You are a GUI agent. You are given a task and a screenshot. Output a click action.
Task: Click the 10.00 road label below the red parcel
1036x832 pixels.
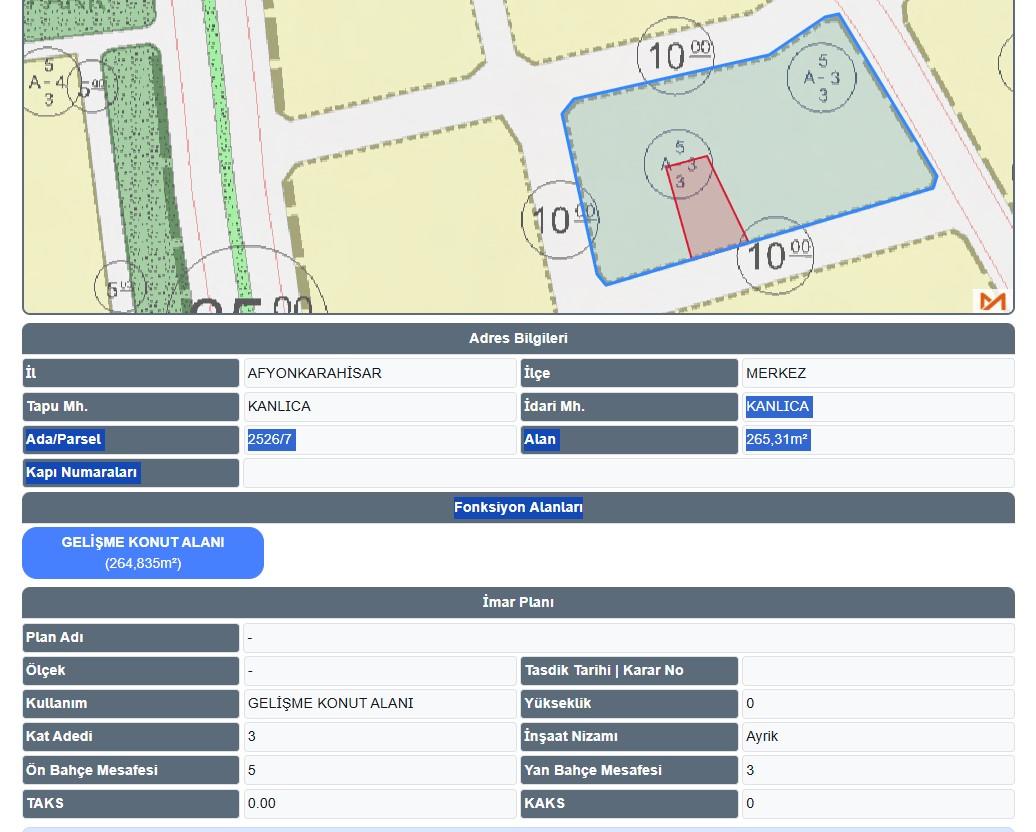775,254
